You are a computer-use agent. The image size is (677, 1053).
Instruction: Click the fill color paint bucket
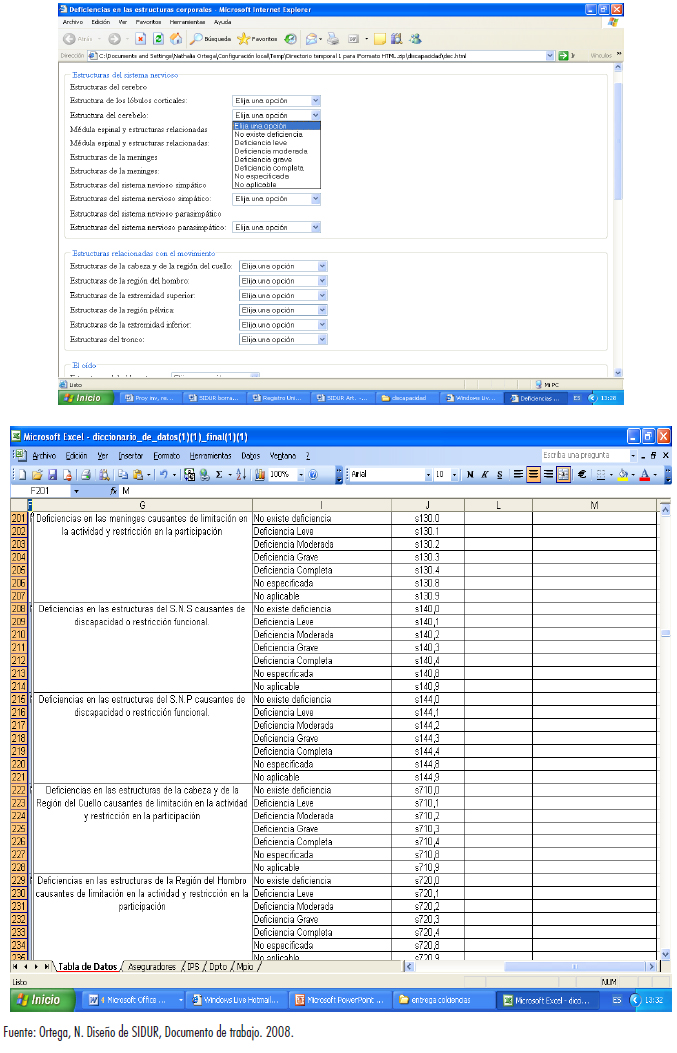point(622,474)
